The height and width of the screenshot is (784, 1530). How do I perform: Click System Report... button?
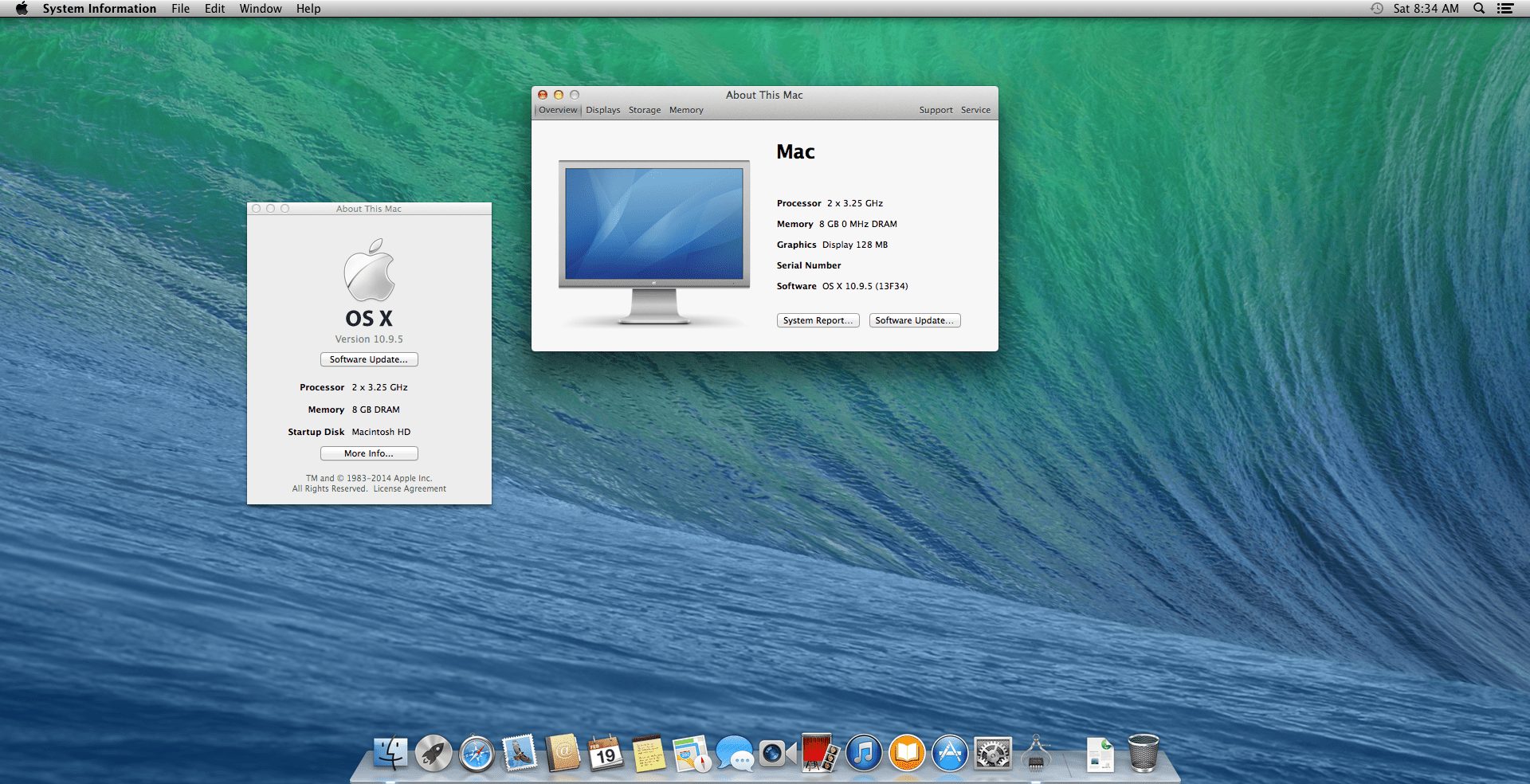point(818,320)
